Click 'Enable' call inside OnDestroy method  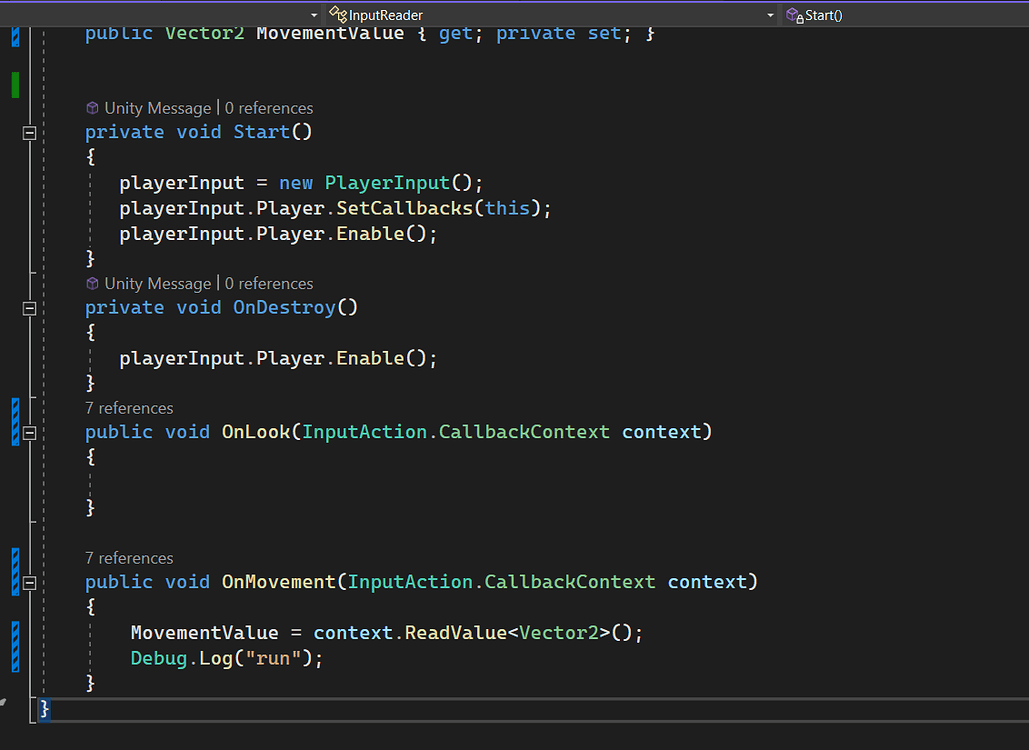(370, 358)
